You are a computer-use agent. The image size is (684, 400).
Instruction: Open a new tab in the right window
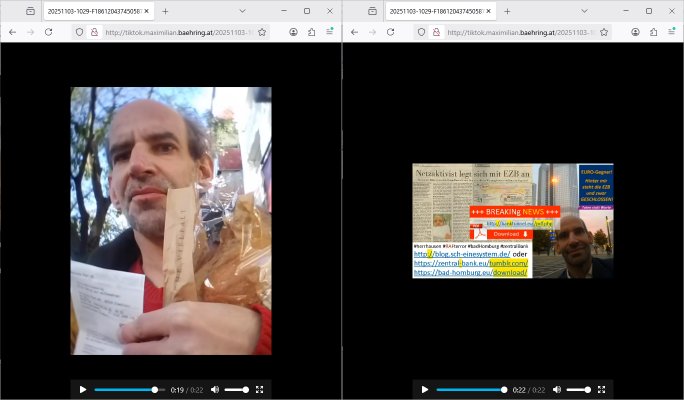pyautogui.click(x=508, y=11)
